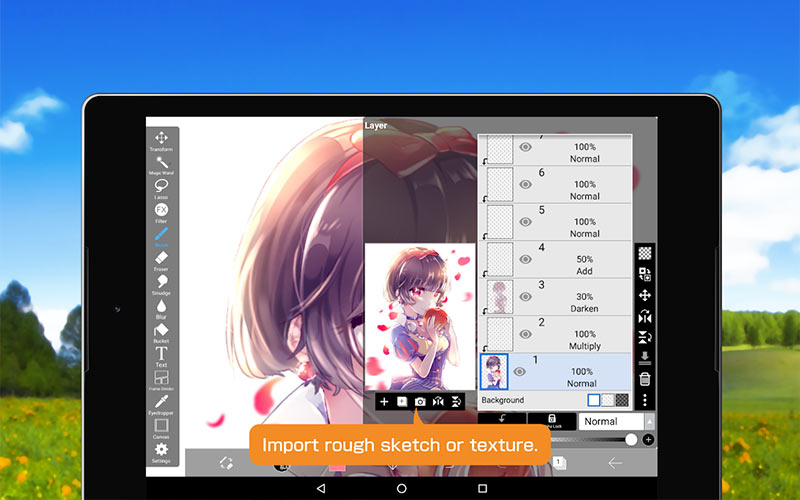The width and height of the screenshot is (800, 500).
Task: Toggle visibility of layer 5
Action: (526, 222)
